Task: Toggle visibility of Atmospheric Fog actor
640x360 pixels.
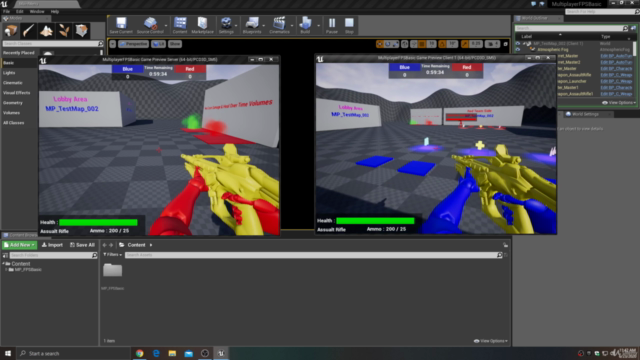Action: [x=518, y=49]
